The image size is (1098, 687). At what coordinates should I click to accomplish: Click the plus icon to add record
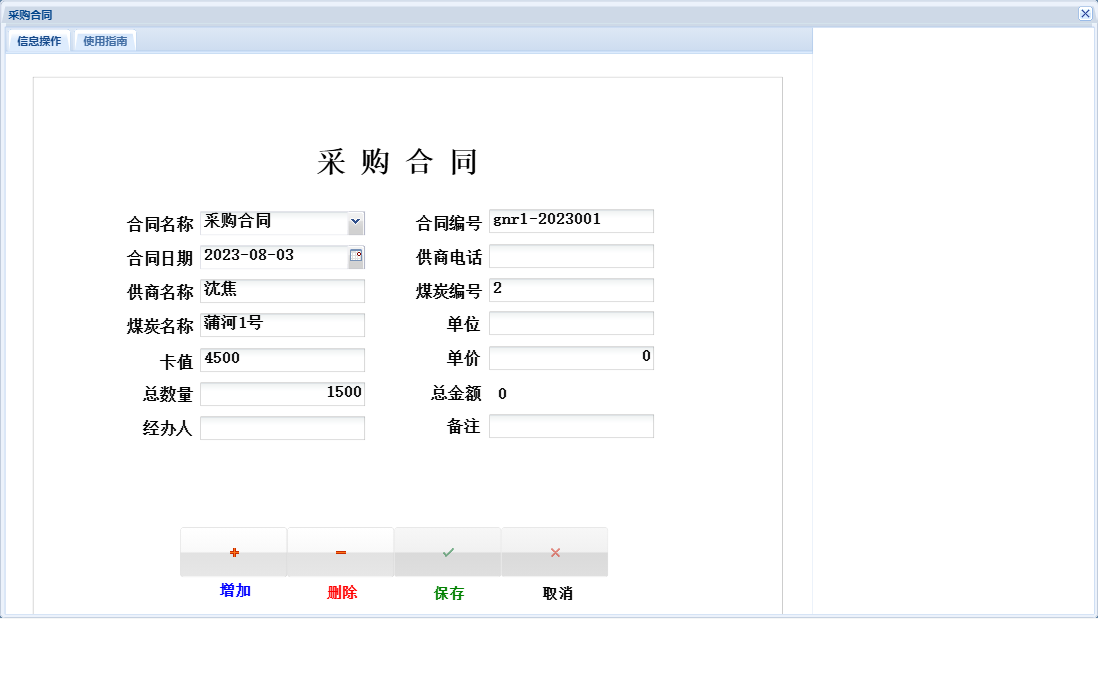click(x=233, y=551)
